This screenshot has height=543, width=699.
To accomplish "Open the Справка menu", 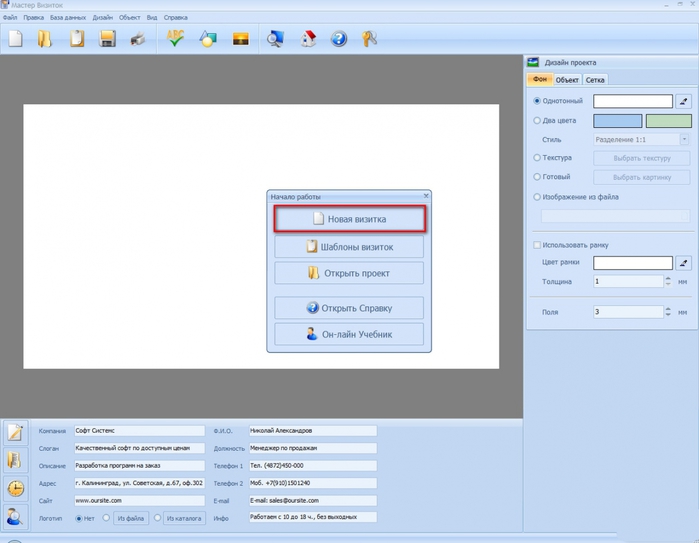I will coord(175,17).
